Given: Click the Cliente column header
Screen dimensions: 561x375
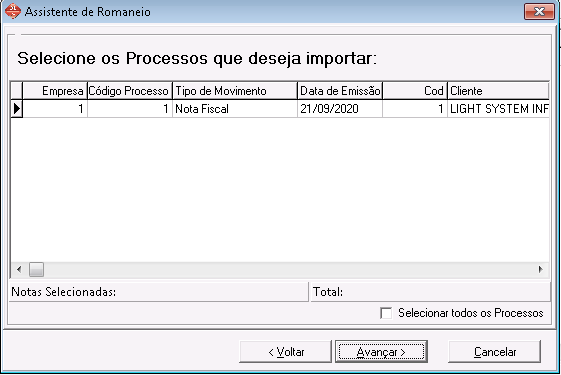Looking at the screenshot, I should 498,91.
